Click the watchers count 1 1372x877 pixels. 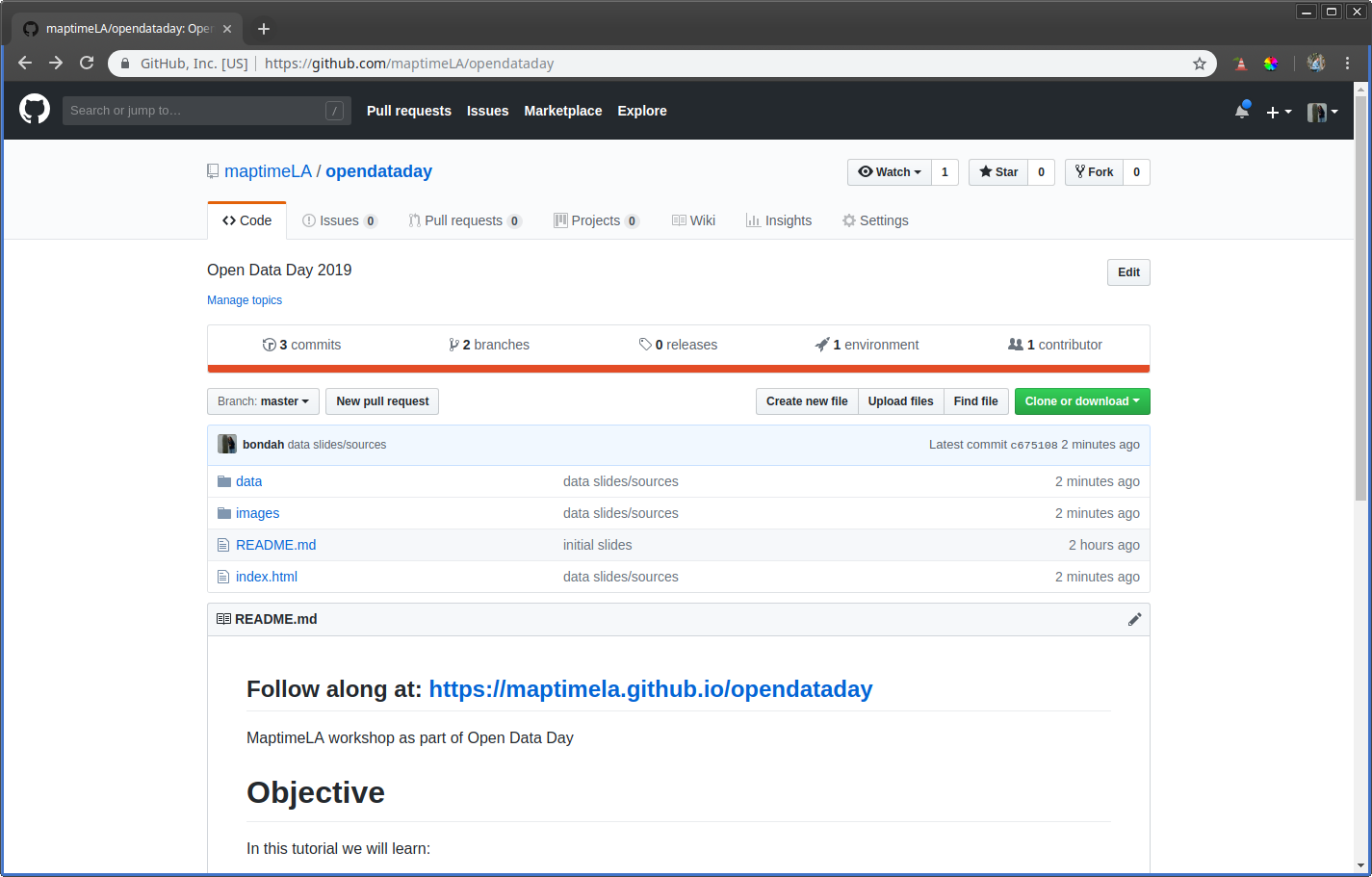point(945,172)
